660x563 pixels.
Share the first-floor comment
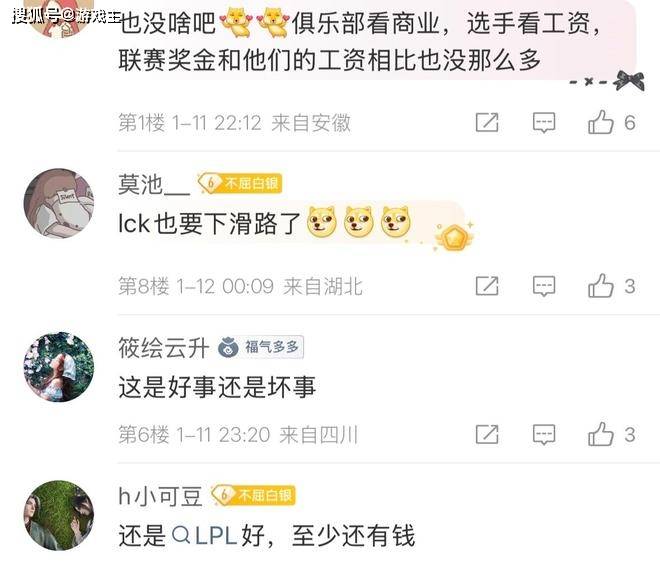coord(487,123)
